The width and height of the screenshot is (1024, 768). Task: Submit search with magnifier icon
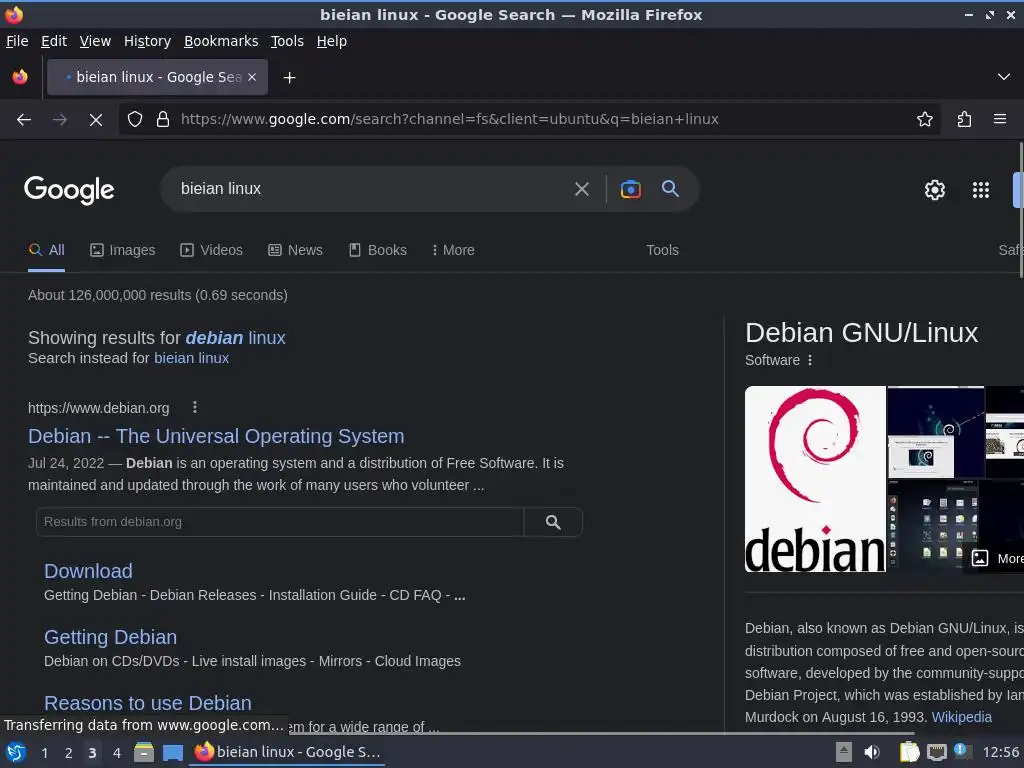[x=670, y=189]
